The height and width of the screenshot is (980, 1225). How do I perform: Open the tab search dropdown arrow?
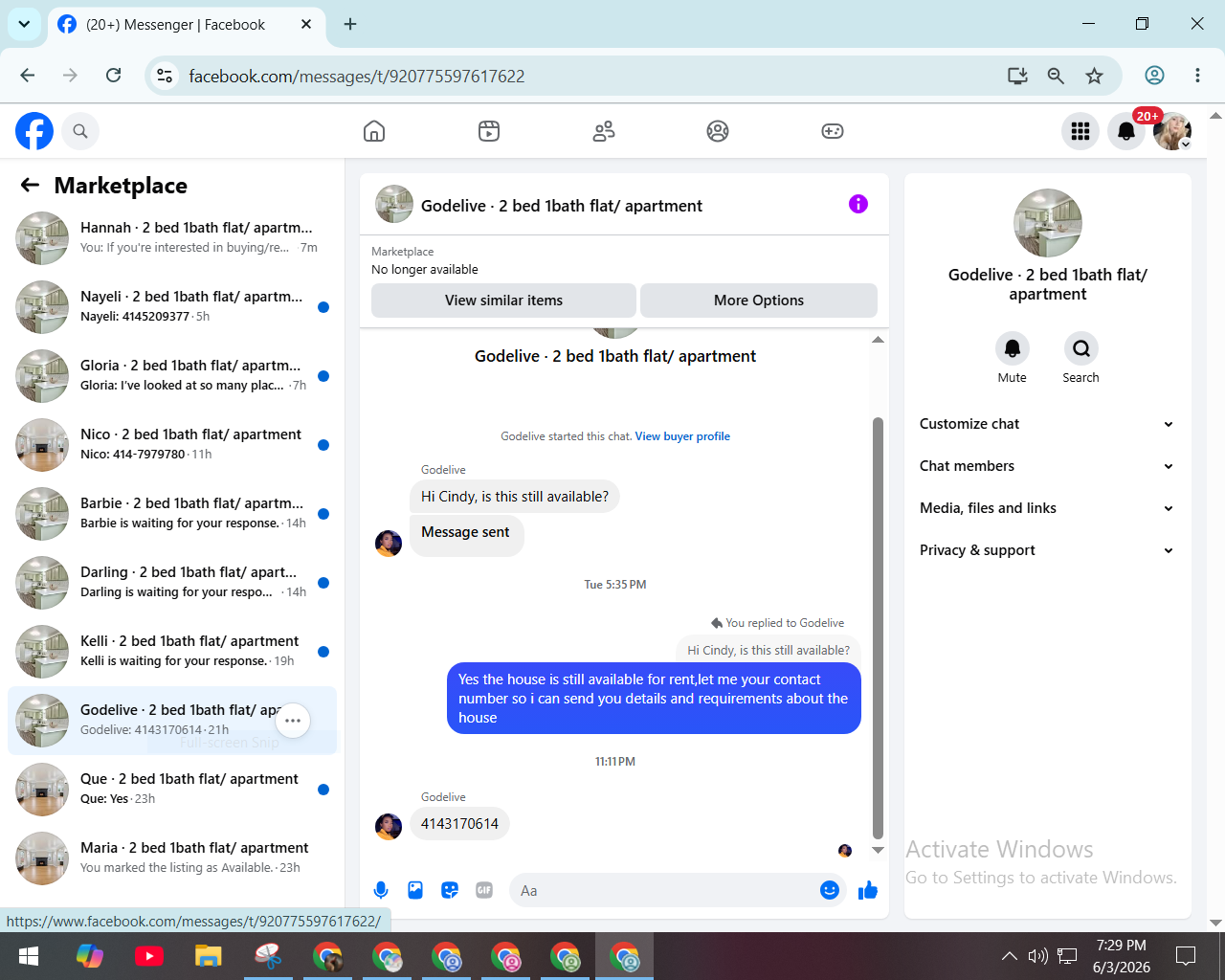pos(24,24)
